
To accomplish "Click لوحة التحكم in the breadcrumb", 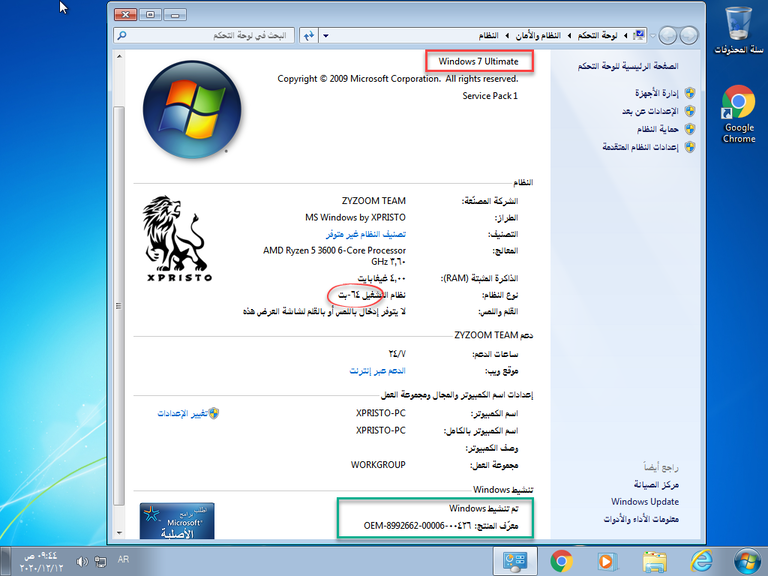I will coord(597,35).
